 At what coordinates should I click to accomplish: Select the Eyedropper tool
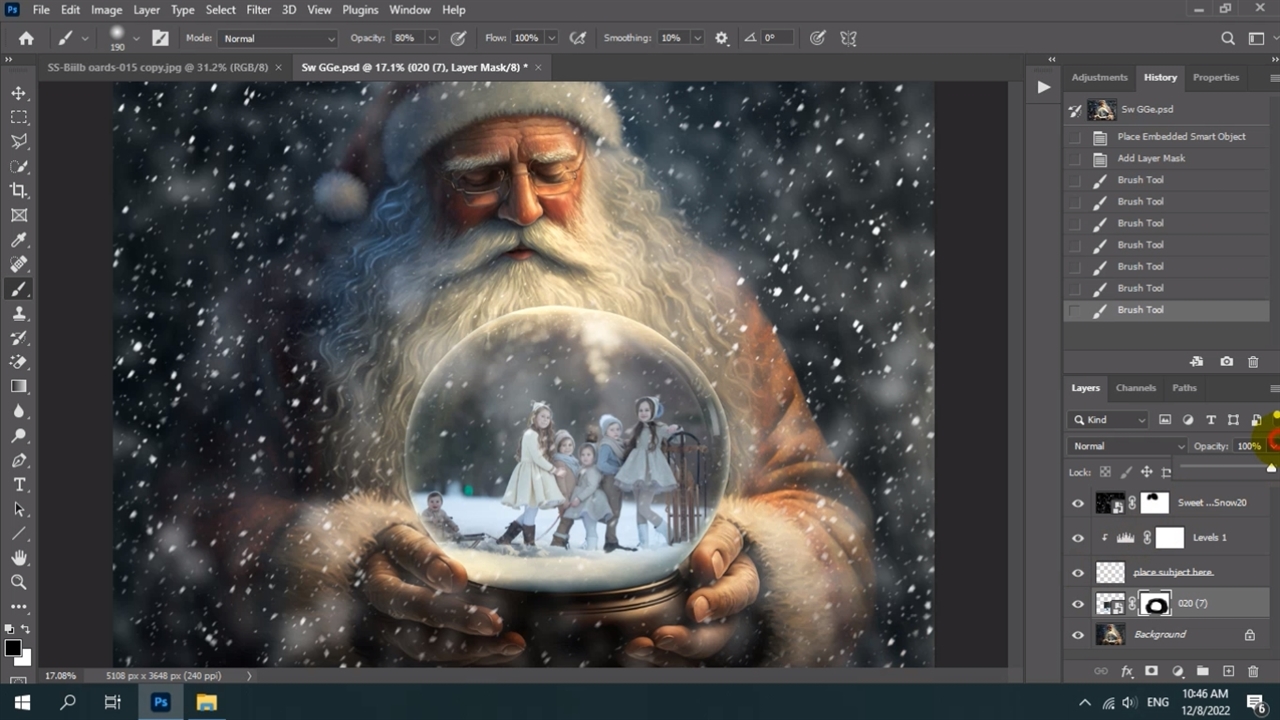pos(19,240)
